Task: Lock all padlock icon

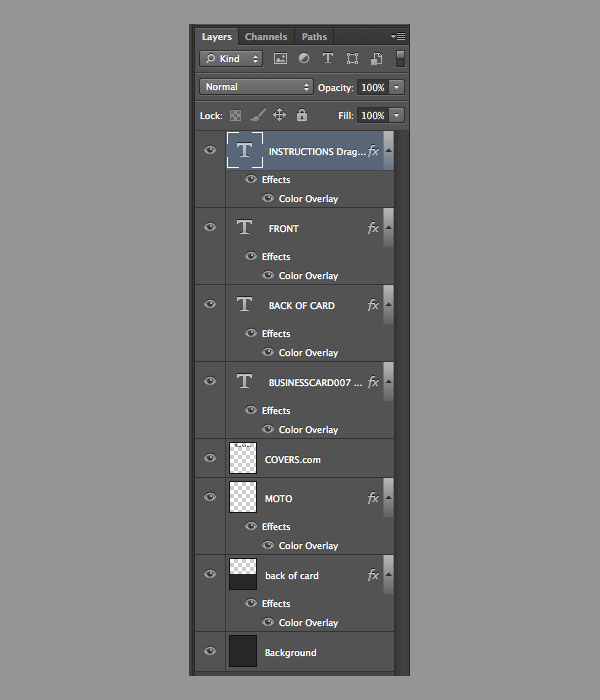Action: click(x=302, y=115)
